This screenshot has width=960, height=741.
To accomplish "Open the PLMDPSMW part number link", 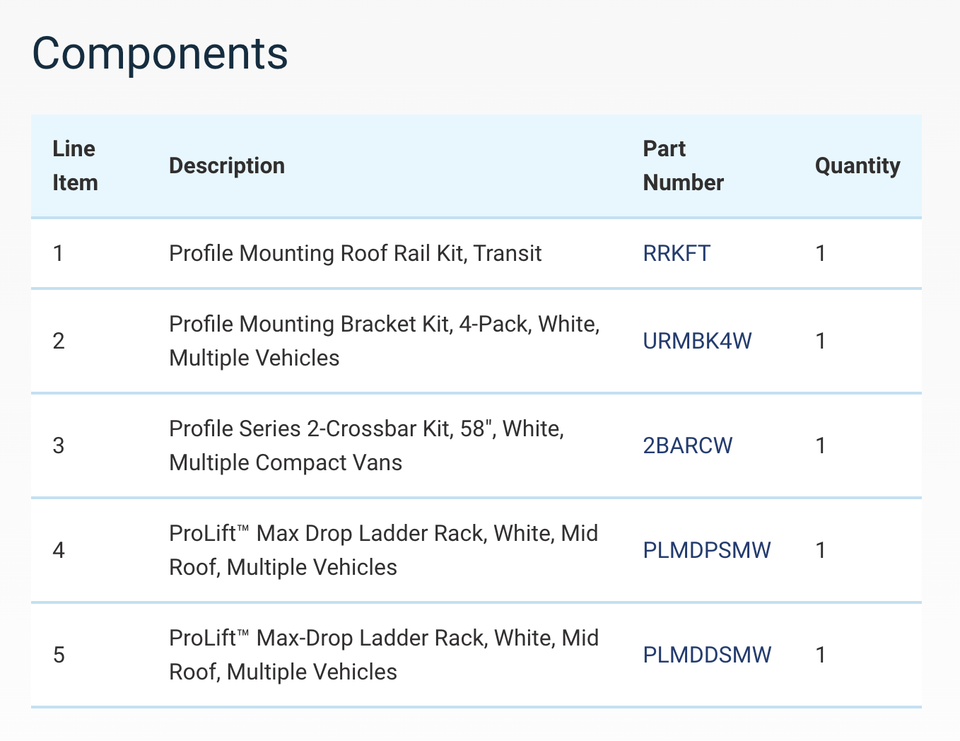I will click(706, 550).
